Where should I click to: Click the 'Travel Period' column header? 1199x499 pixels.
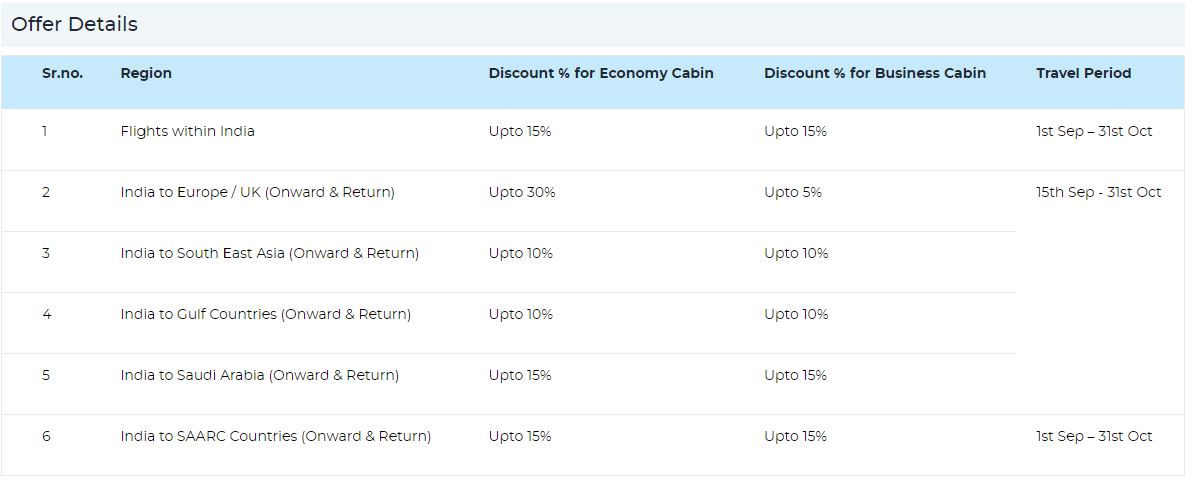(1084, 73)
